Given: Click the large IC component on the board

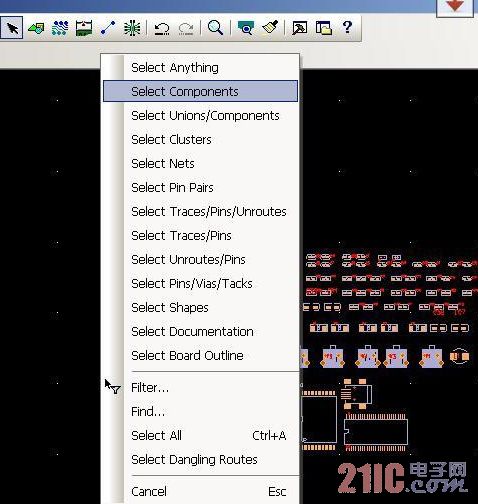Looking at the screenshot, I should 376,432.
